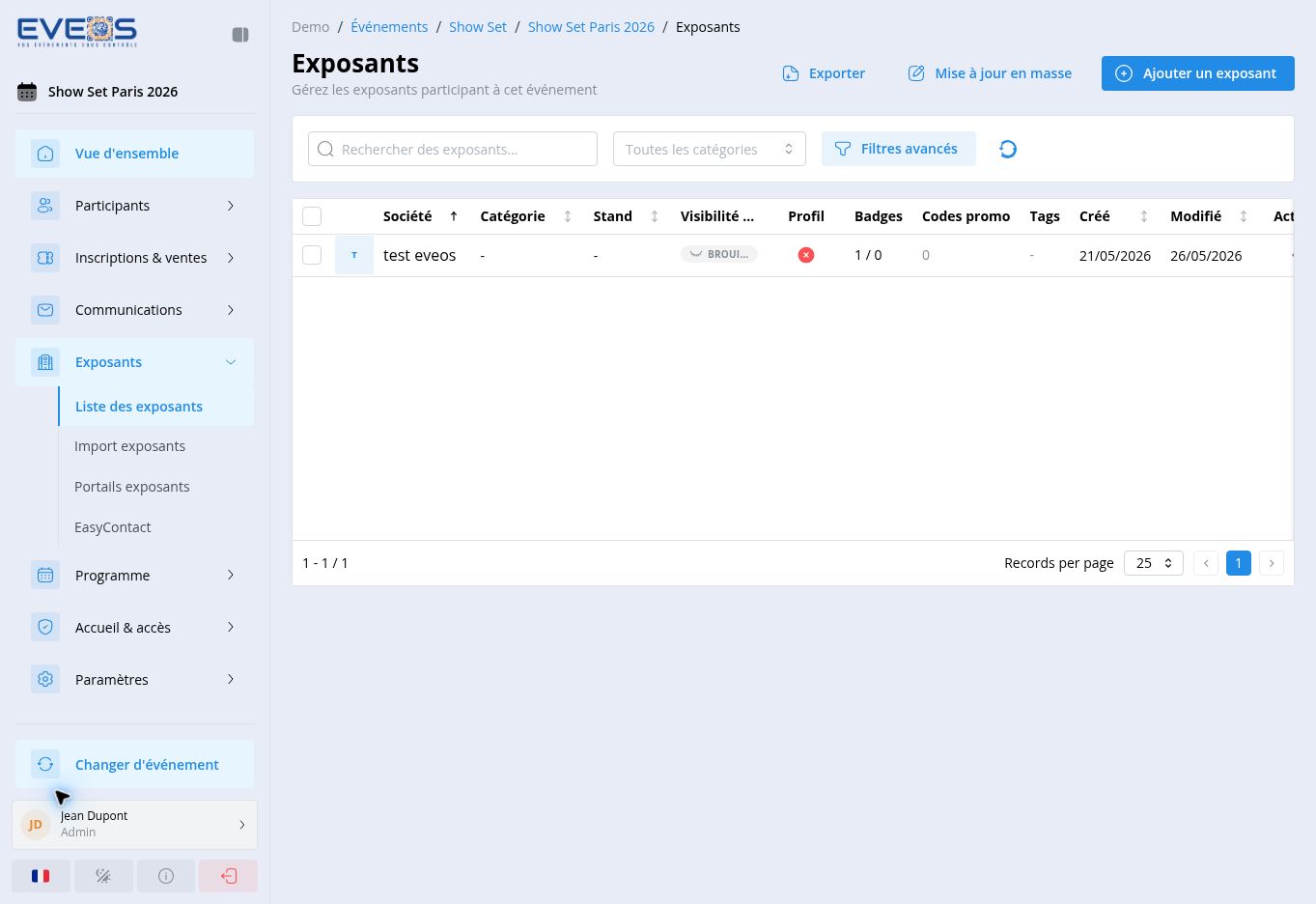Sort by Modifié date

click(1244, 216)
